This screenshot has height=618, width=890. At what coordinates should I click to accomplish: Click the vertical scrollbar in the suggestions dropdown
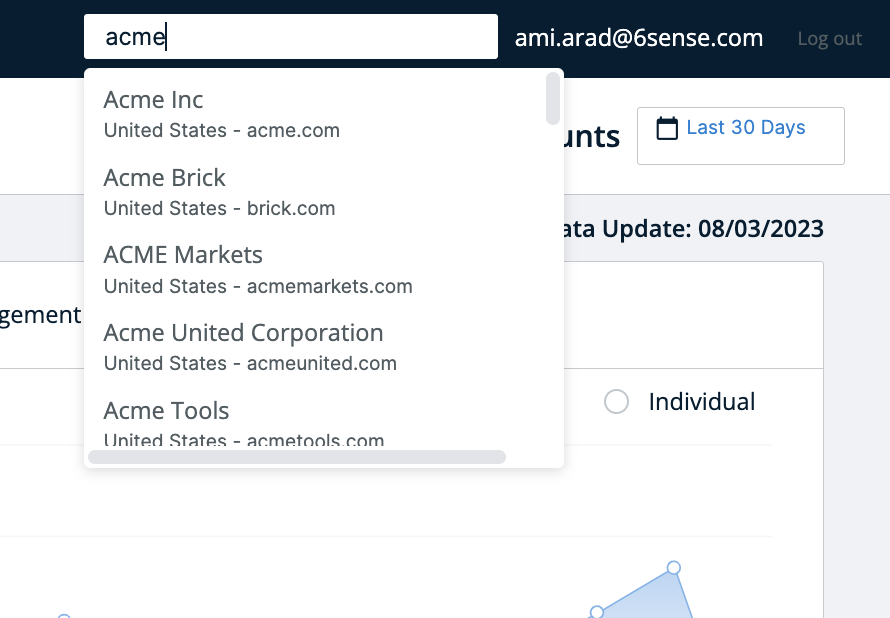point(552,98)
